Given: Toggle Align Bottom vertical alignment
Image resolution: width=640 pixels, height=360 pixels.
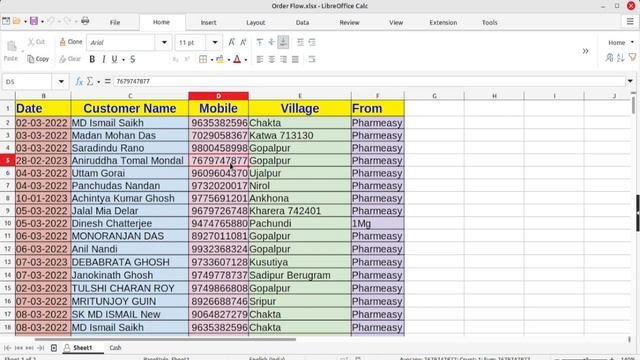Looking at the screenshot, I should pyautogui.click(x=283, y=42).
